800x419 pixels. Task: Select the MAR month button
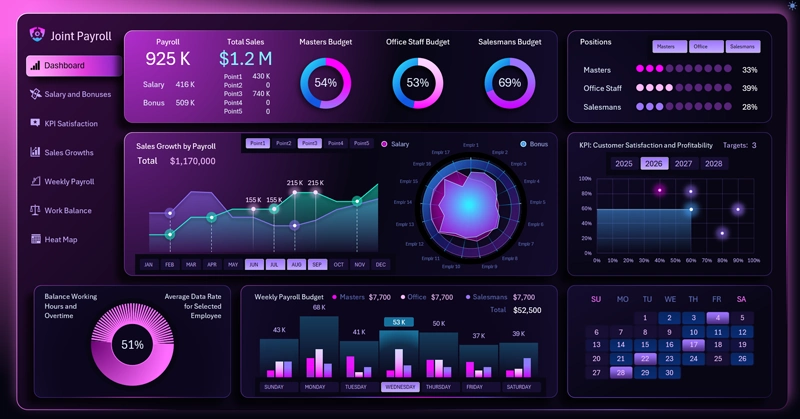coord(191,264)
